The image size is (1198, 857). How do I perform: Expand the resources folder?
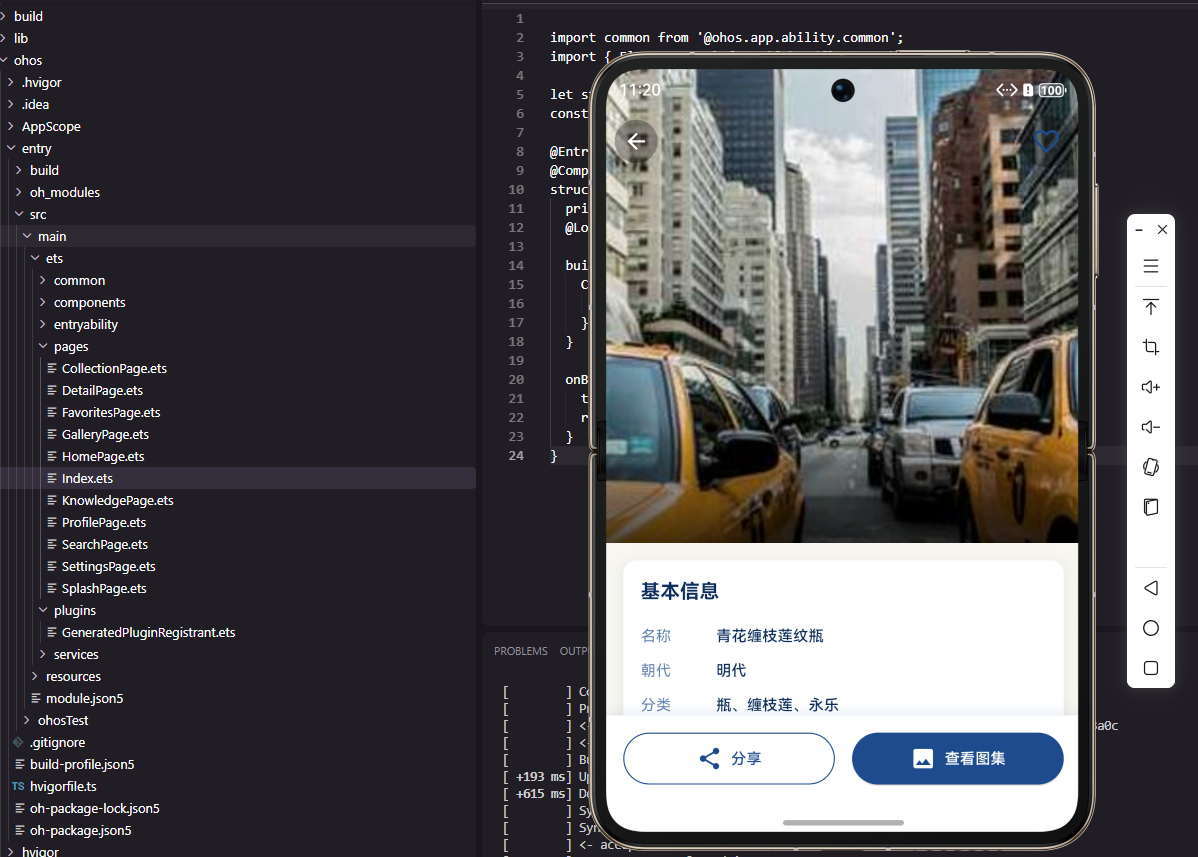point(73,678)
